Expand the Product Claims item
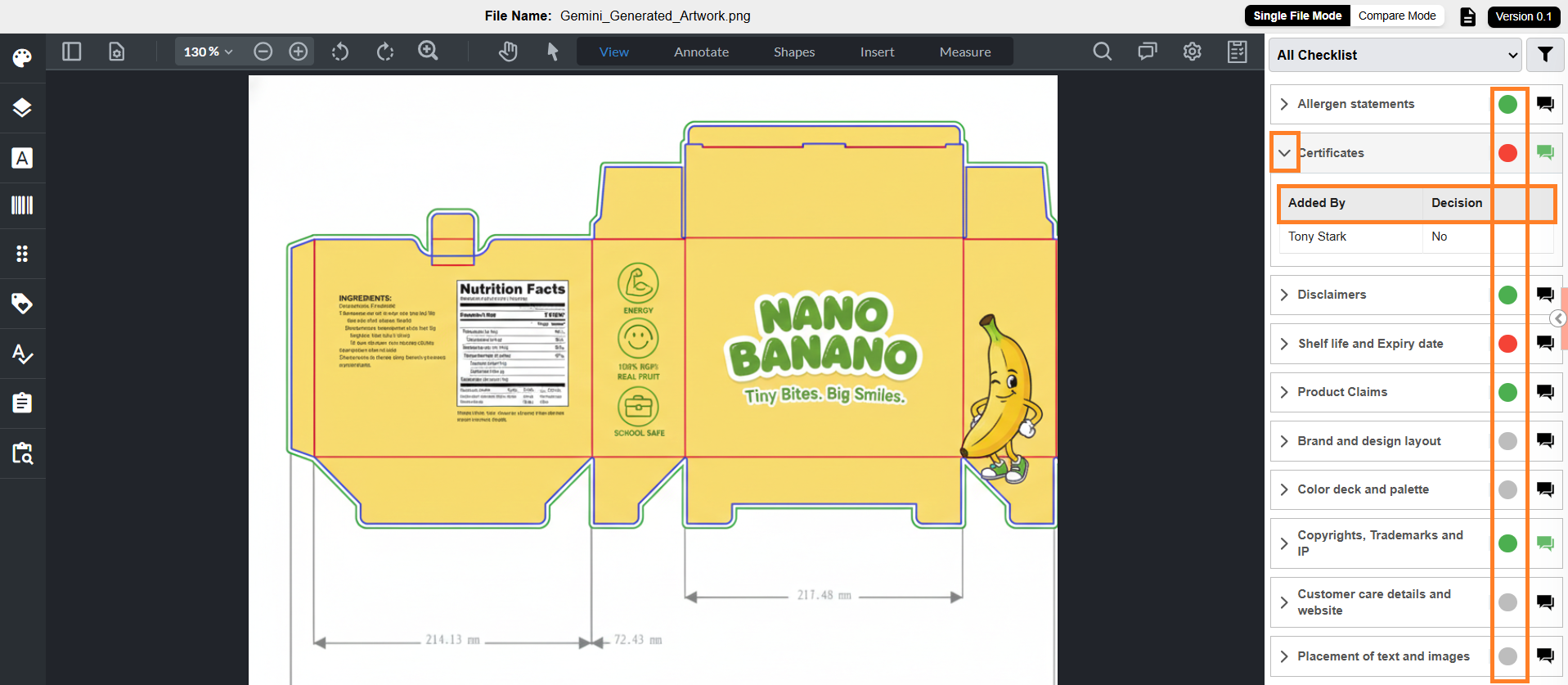The image size is (1568, 685). coord(1284,392)
